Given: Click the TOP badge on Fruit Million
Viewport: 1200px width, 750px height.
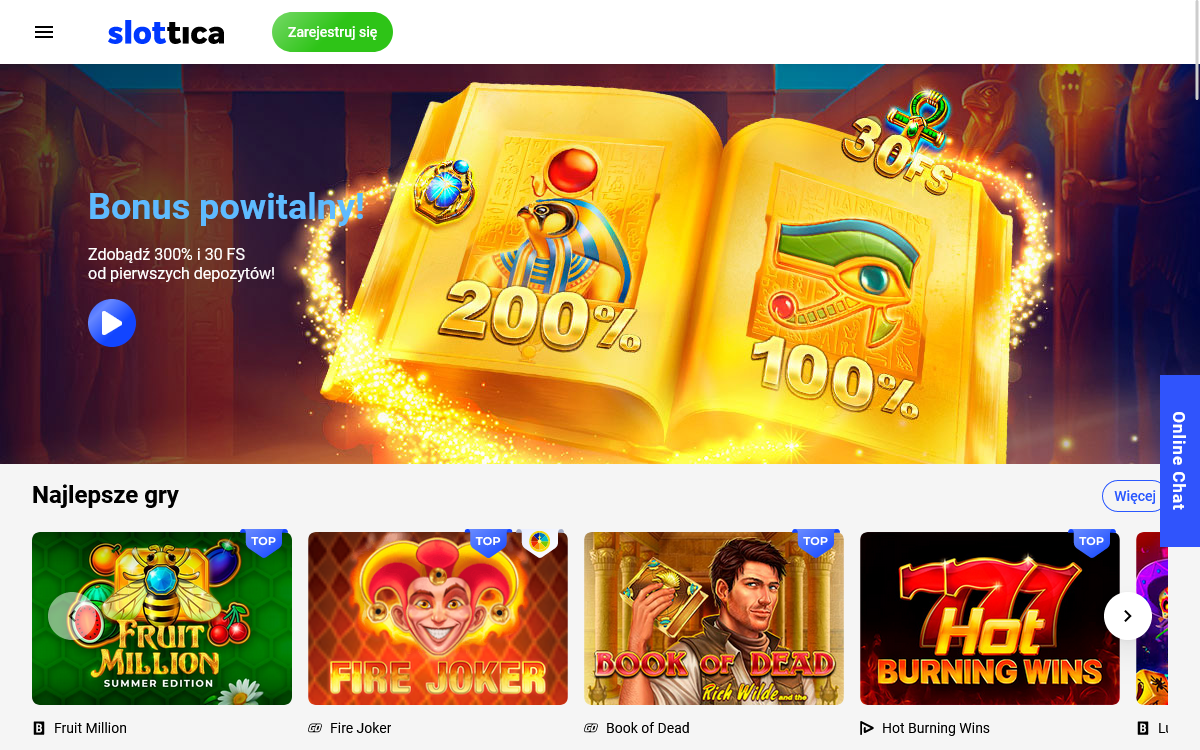Looking at the screenshot, I should (264, 542).
